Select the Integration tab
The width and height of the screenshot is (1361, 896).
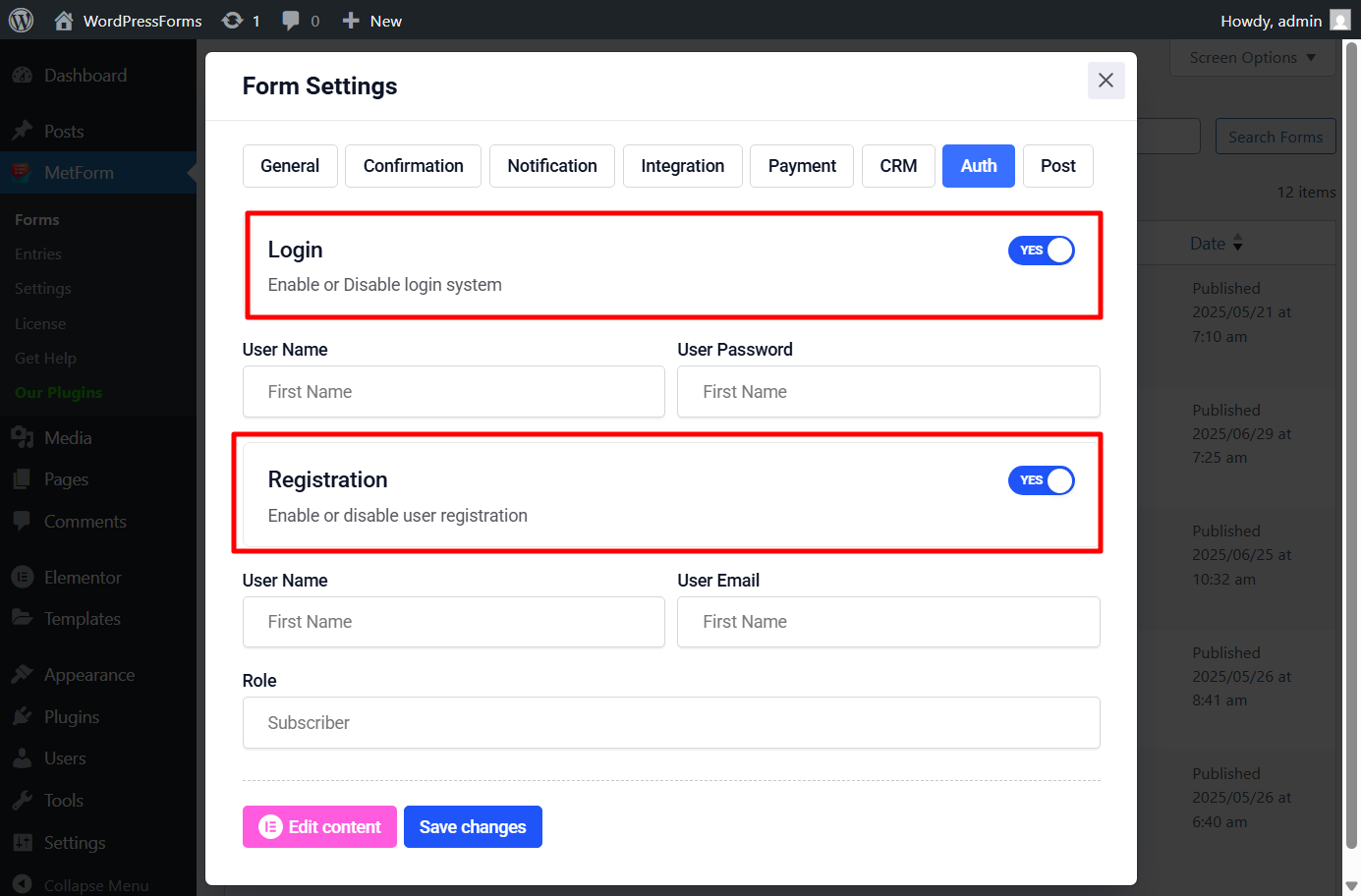point(683,166)
